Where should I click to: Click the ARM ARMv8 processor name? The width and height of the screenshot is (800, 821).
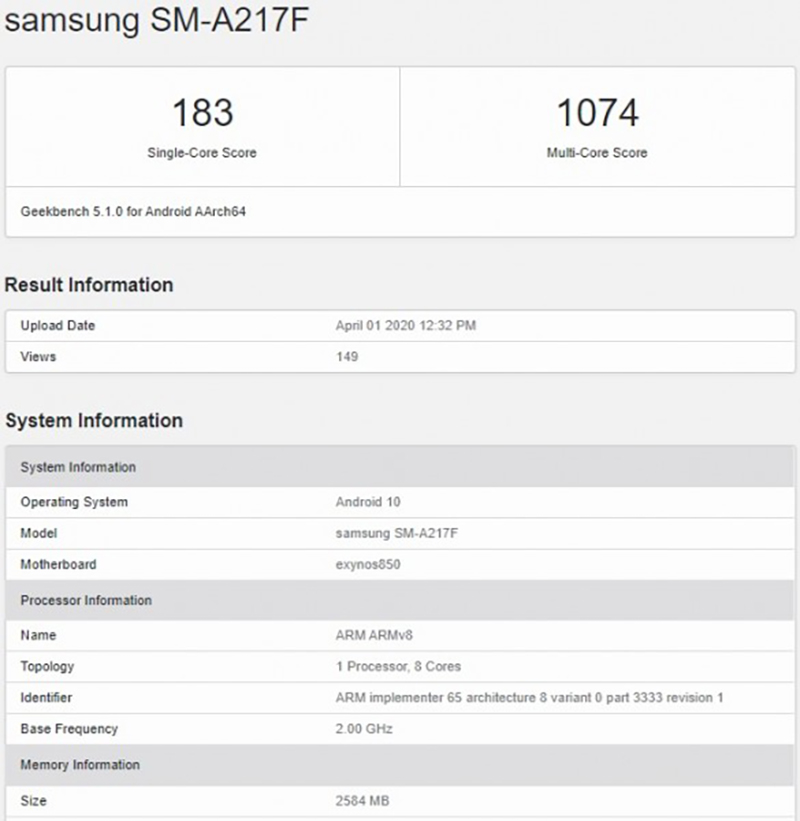372,635
